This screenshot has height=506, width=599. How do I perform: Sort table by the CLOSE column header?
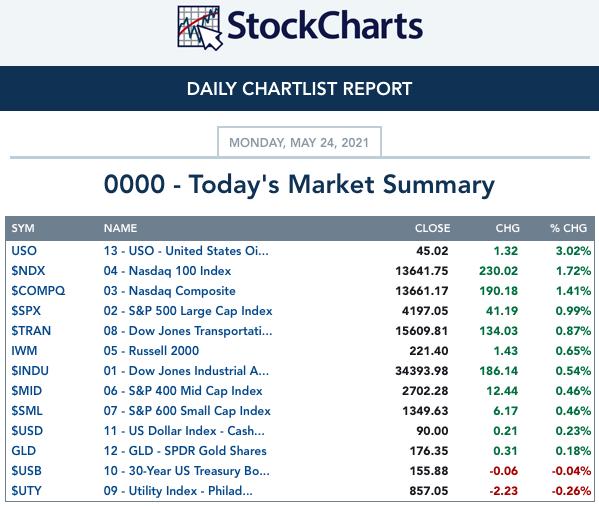click(432, 228)
